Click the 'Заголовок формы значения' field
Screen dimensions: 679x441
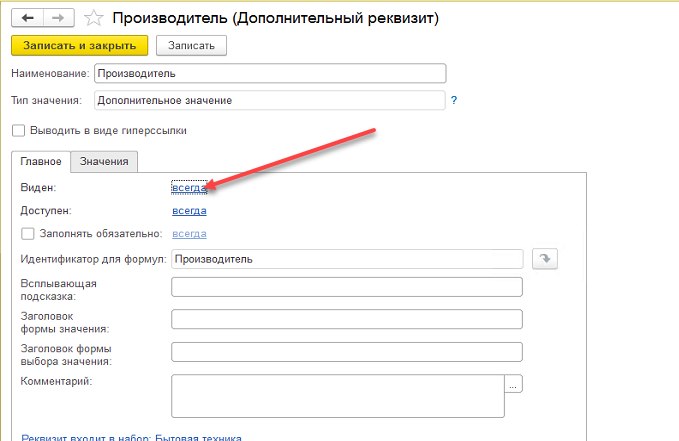pos(347,319)
